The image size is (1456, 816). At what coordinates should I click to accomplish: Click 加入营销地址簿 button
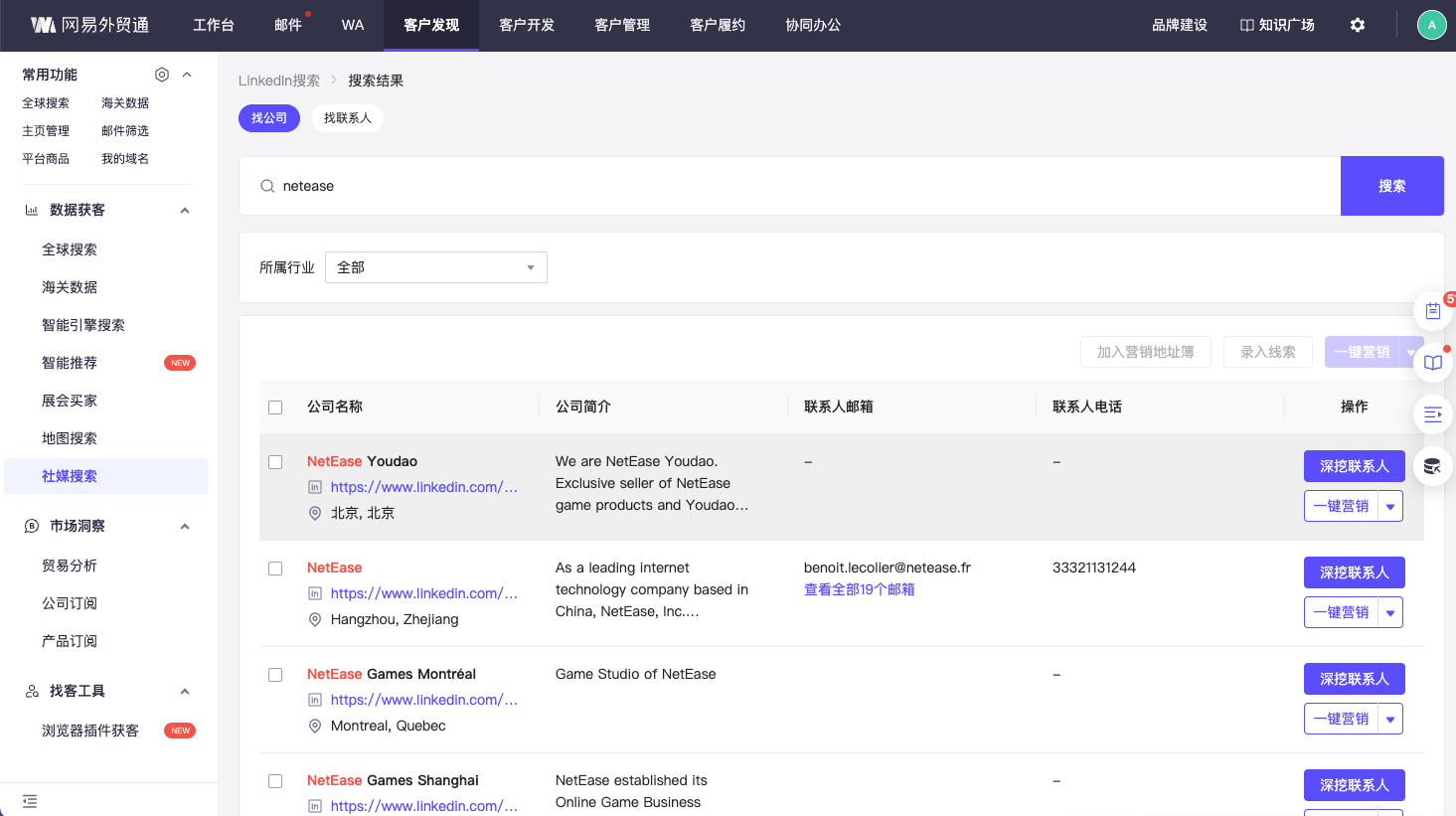coord(1146,352)
